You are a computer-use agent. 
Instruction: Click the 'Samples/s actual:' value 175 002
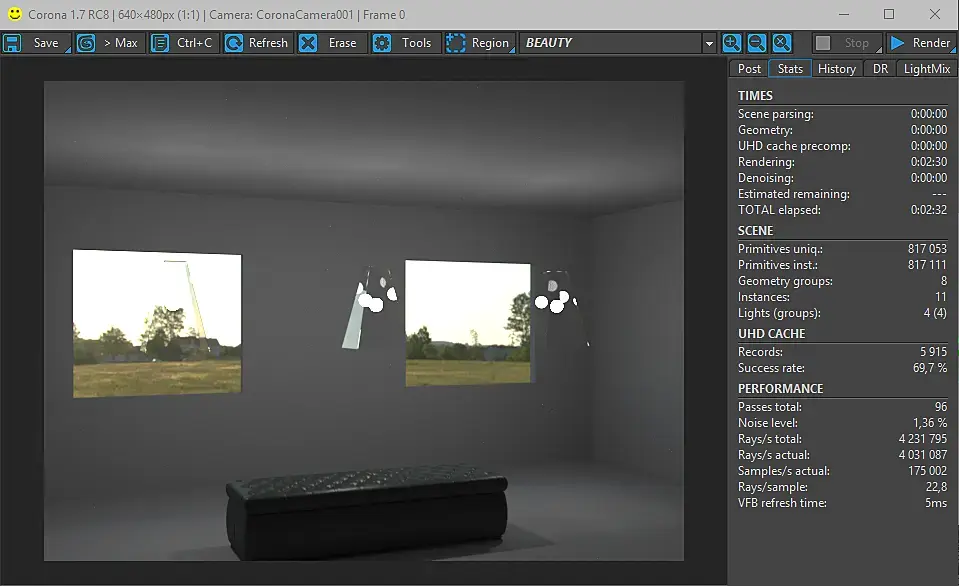927,470
